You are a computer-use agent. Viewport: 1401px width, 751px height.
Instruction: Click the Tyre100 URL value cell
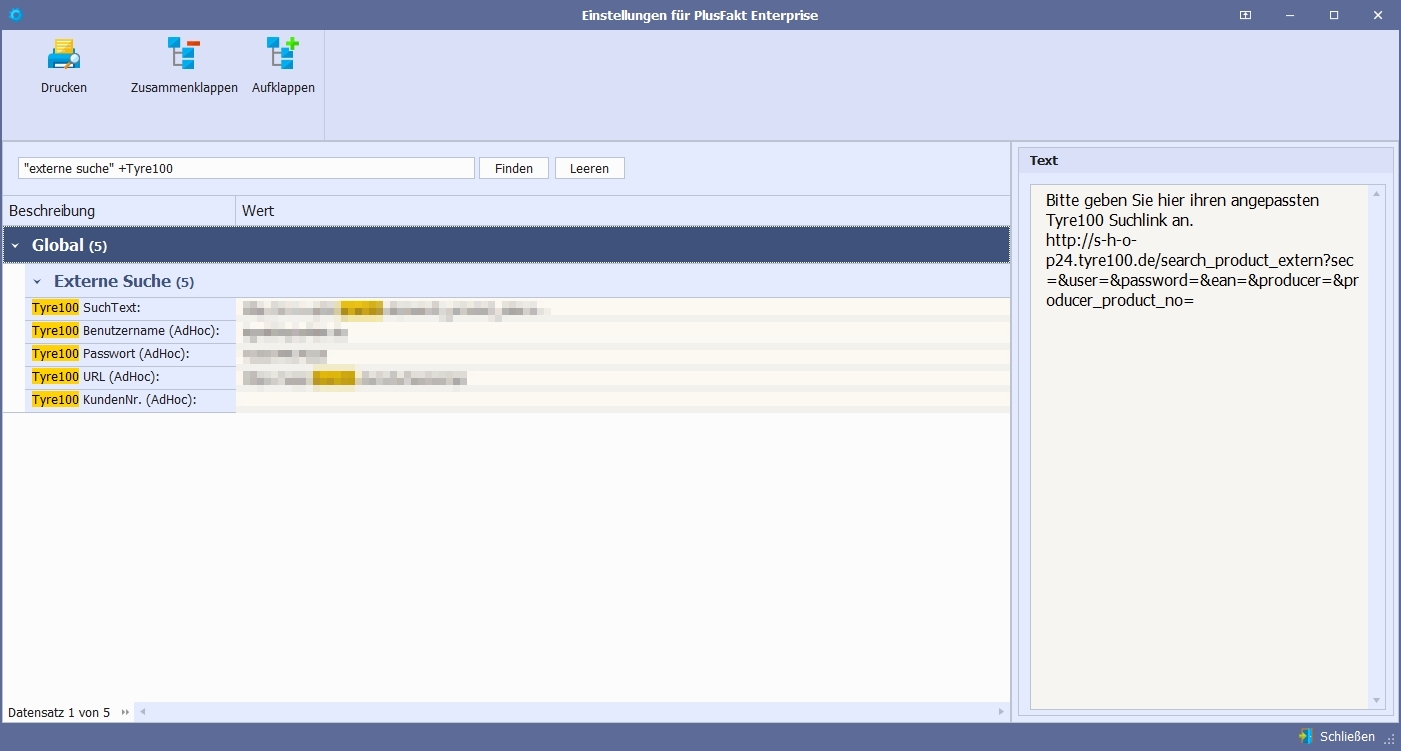(622, 377)
